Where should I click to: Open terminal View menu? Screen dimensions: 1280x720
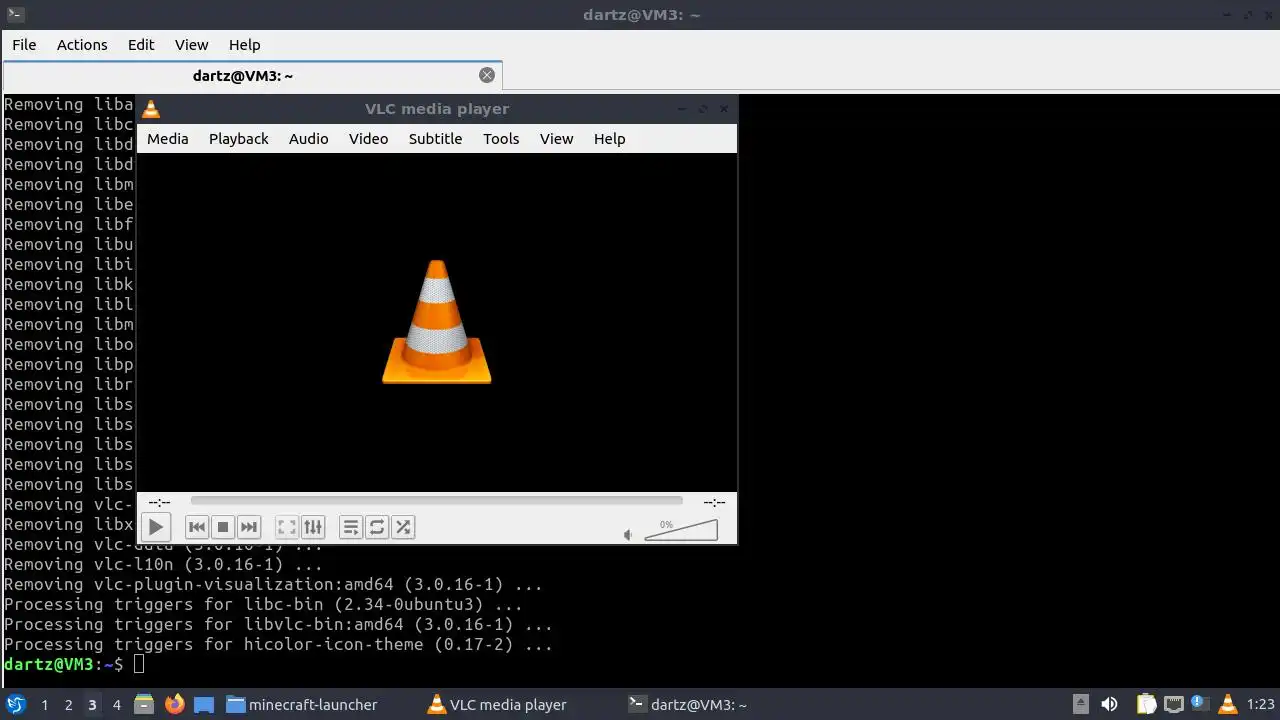192,45
